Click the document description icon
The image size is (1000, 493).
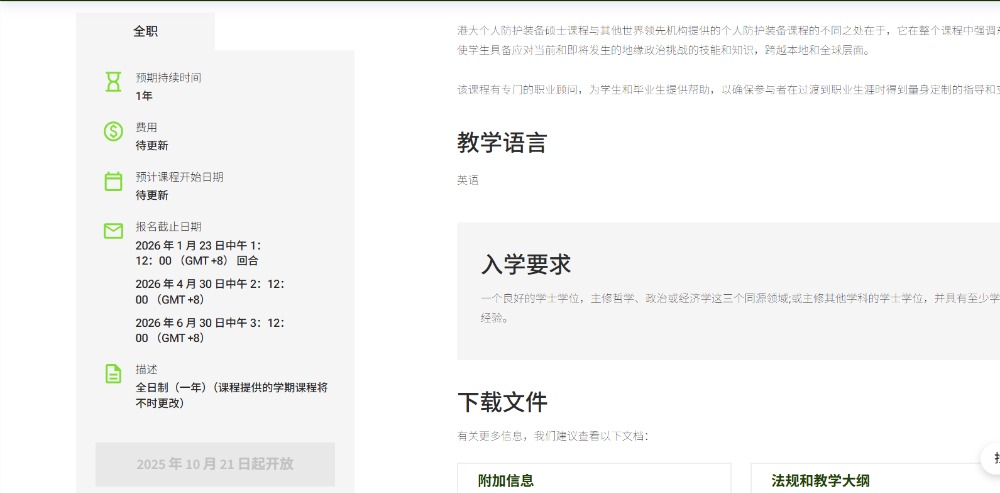pyautogui.click(x=113, y=374)
